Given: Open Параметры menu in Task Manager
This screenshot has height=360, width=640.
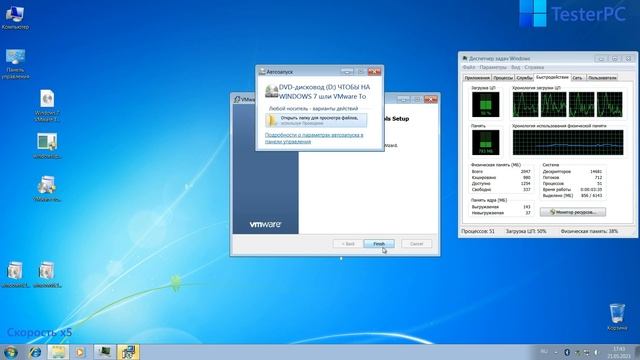Looking at the screenshot, I should click(x=493, y=67).
